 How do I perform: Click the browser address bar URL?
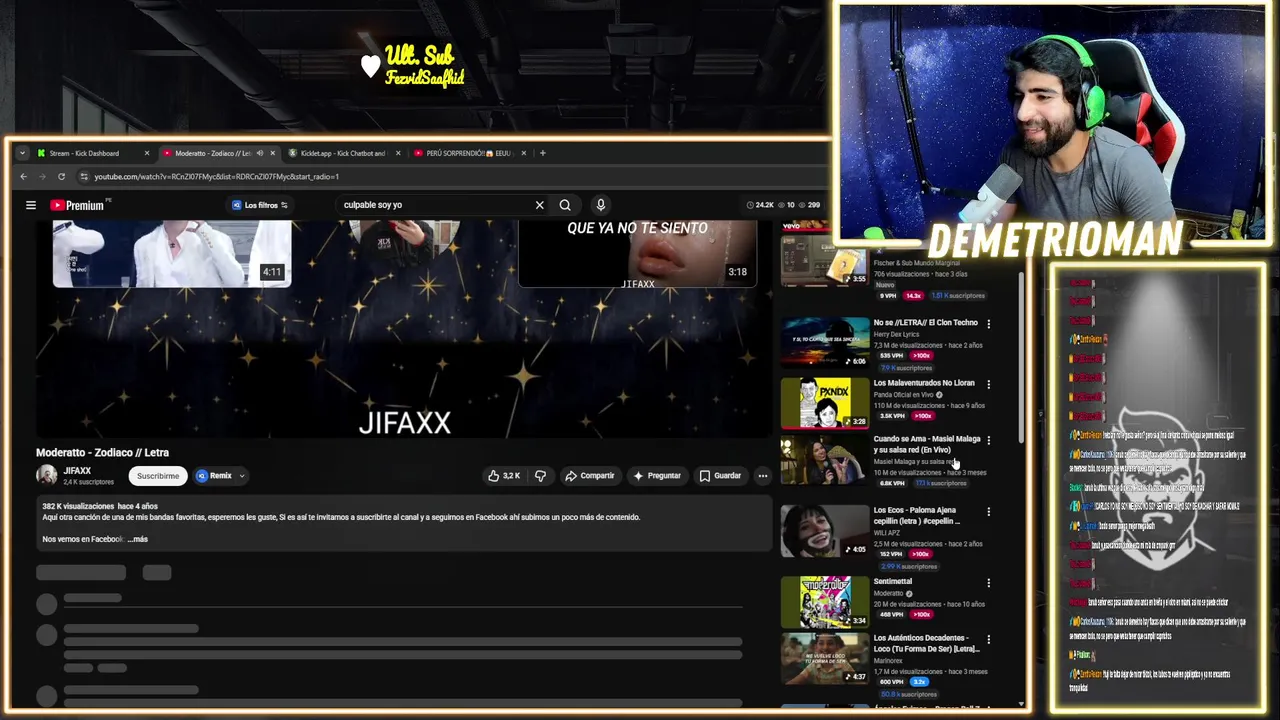216,176
